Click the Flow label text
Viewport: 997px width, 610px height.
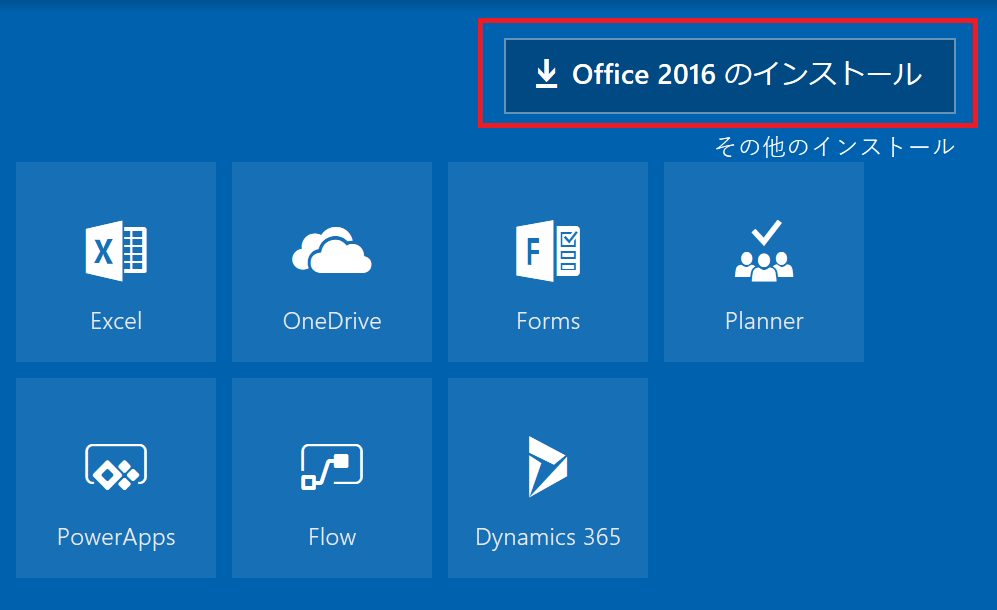[332, 537]
